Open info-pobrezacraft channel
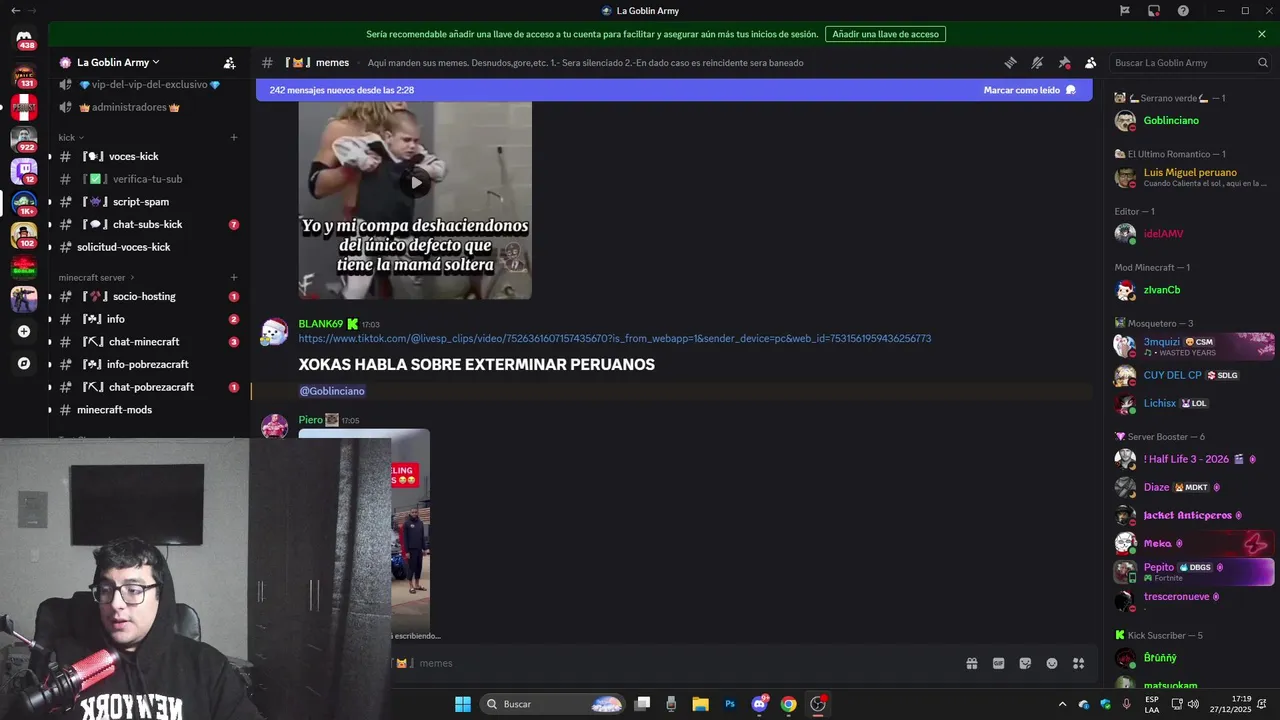The height and width of the screenshot is (720, 1280). point(146,365)
